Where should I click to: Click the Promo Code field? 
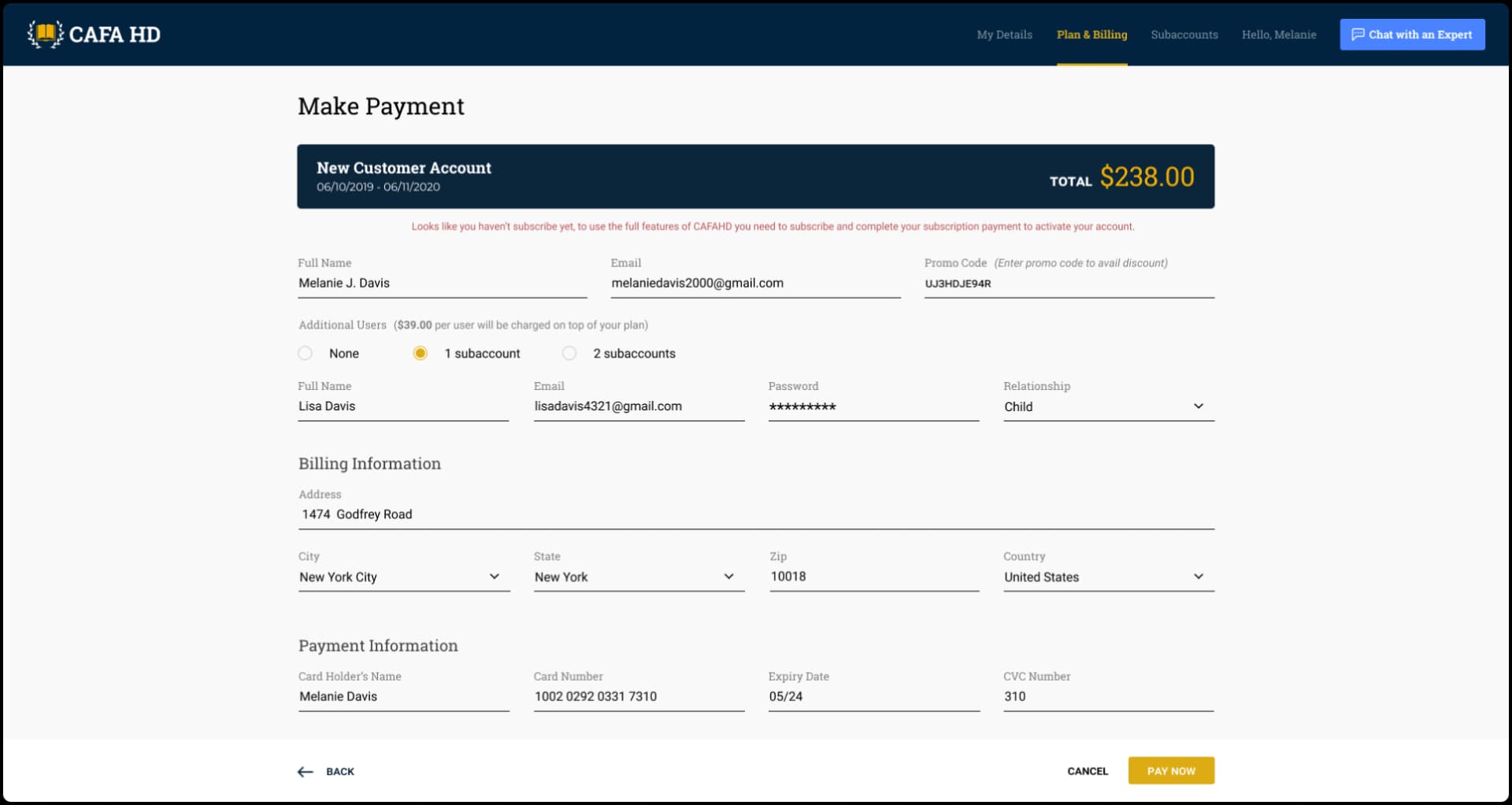[1069, 284]
